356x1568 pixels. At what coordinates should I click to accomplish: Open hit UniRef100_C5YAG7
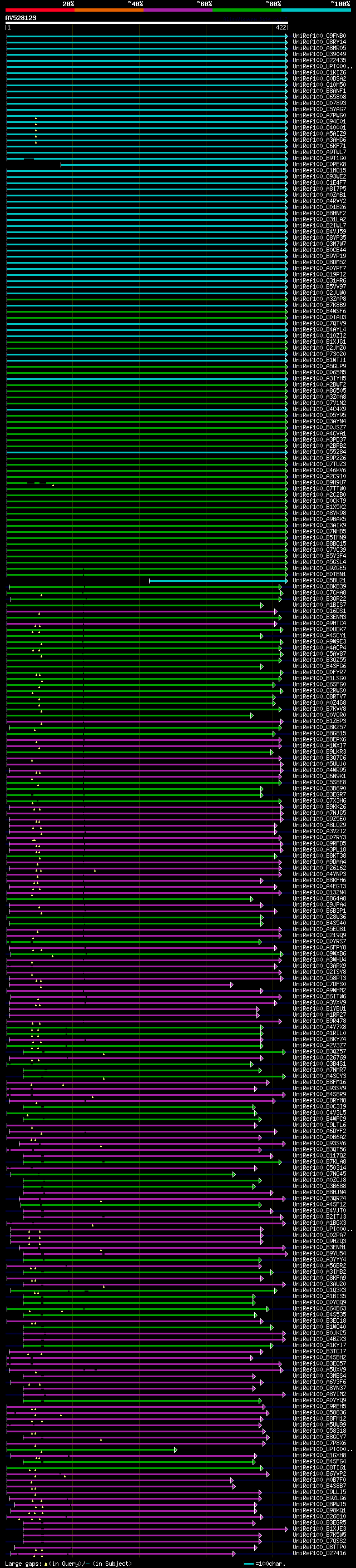coord(319,109)
